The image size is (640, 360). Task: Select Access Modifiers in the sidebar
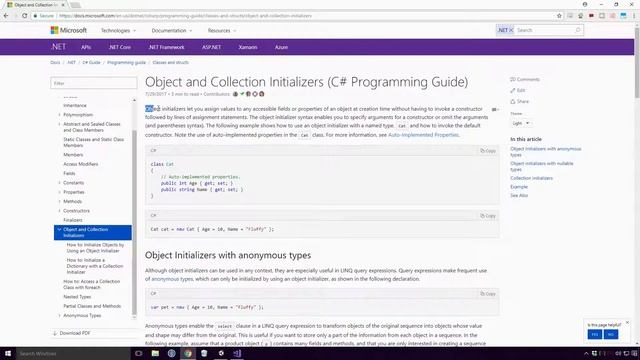pyautogui.click(x=80, y=164)
